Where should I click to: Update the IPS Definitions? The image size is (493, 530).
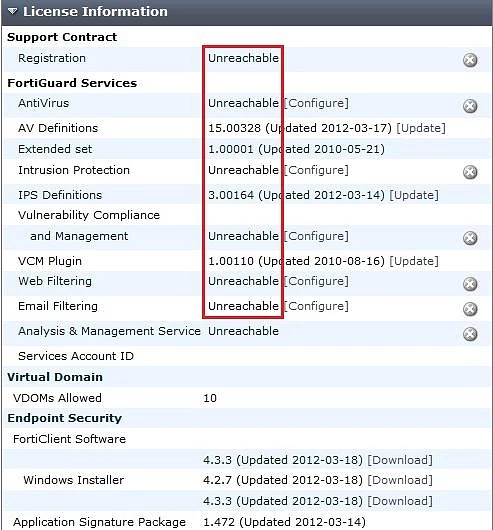(x=414, y=195)
